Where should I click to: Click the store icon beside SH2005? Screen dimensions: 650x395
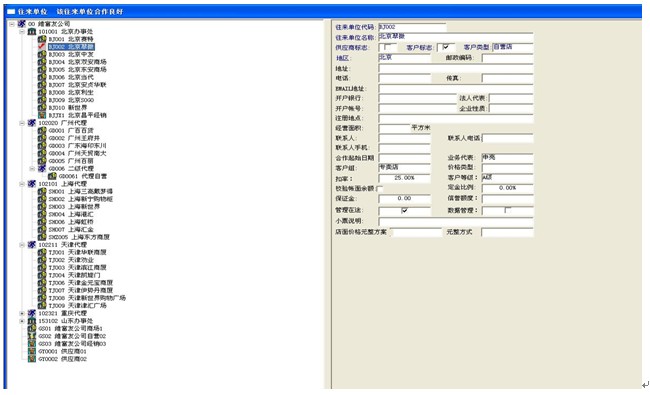click(x=42, y=237)
